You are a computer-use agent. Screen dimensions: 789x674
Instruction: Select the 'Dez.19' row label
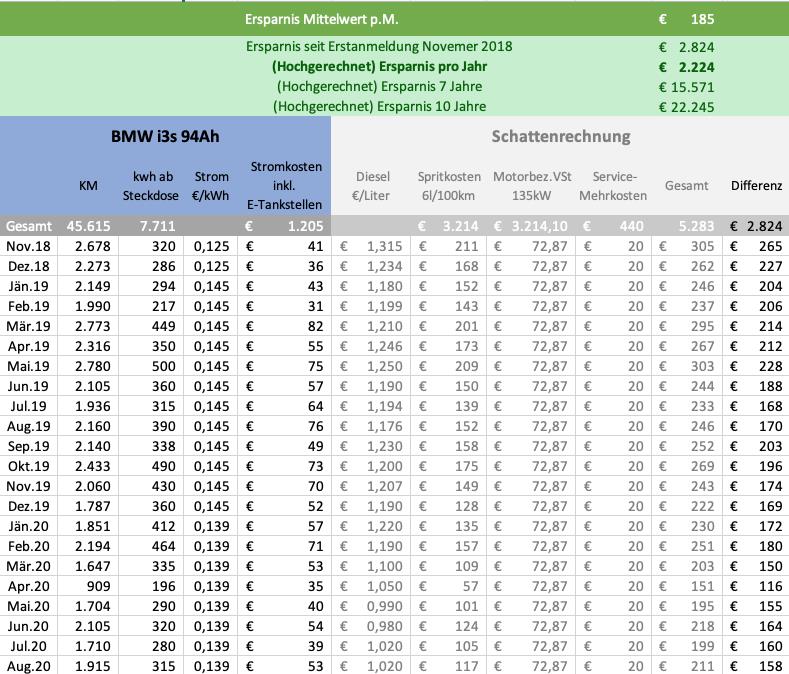[29, 506]
